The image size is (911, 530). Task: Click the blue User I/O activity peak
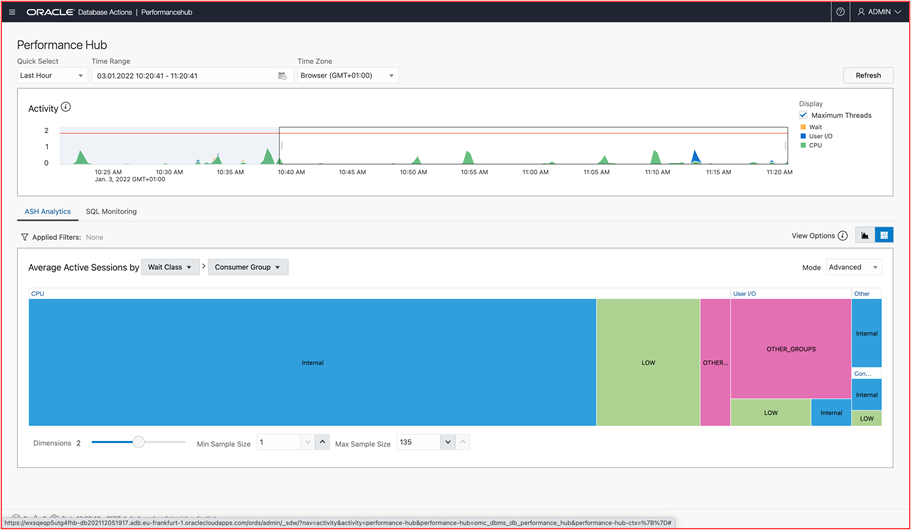click(695, 157)
